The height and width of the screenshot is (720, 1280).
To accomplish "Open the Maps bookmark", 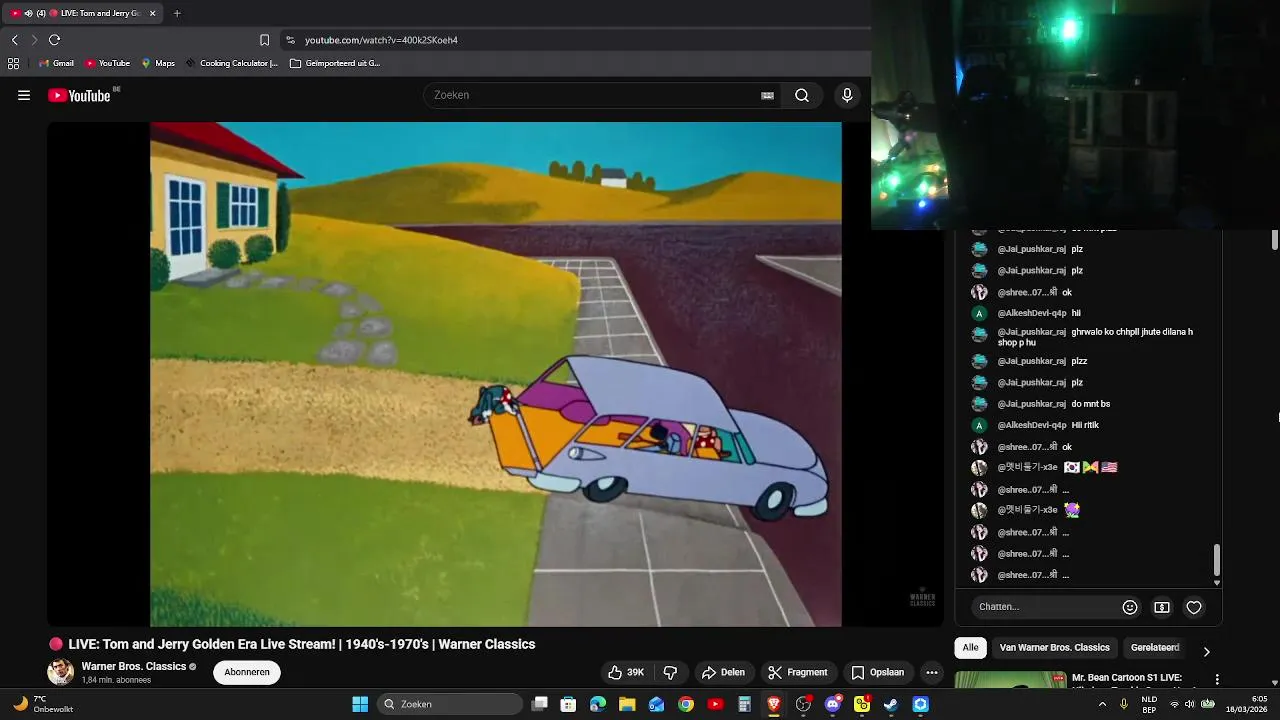I will point(158,63).
